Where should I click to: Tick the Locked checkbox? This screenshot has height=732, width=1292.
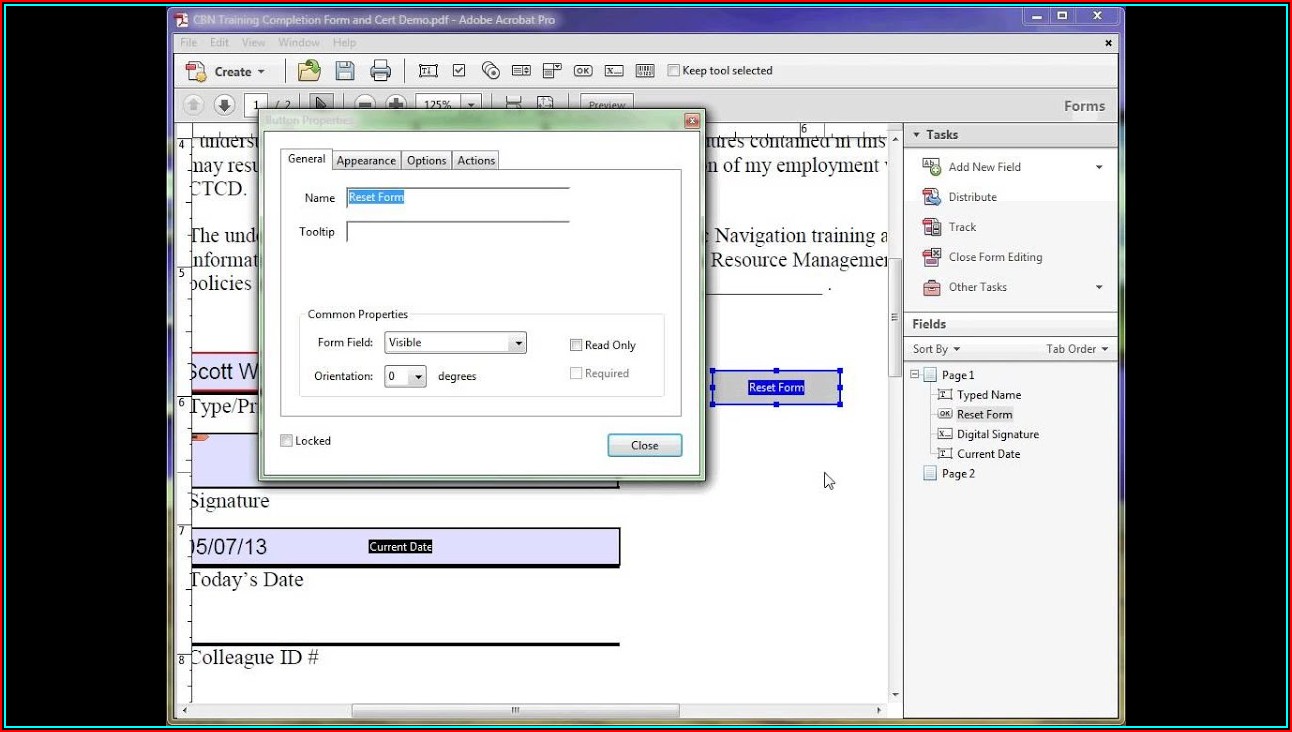287,441
